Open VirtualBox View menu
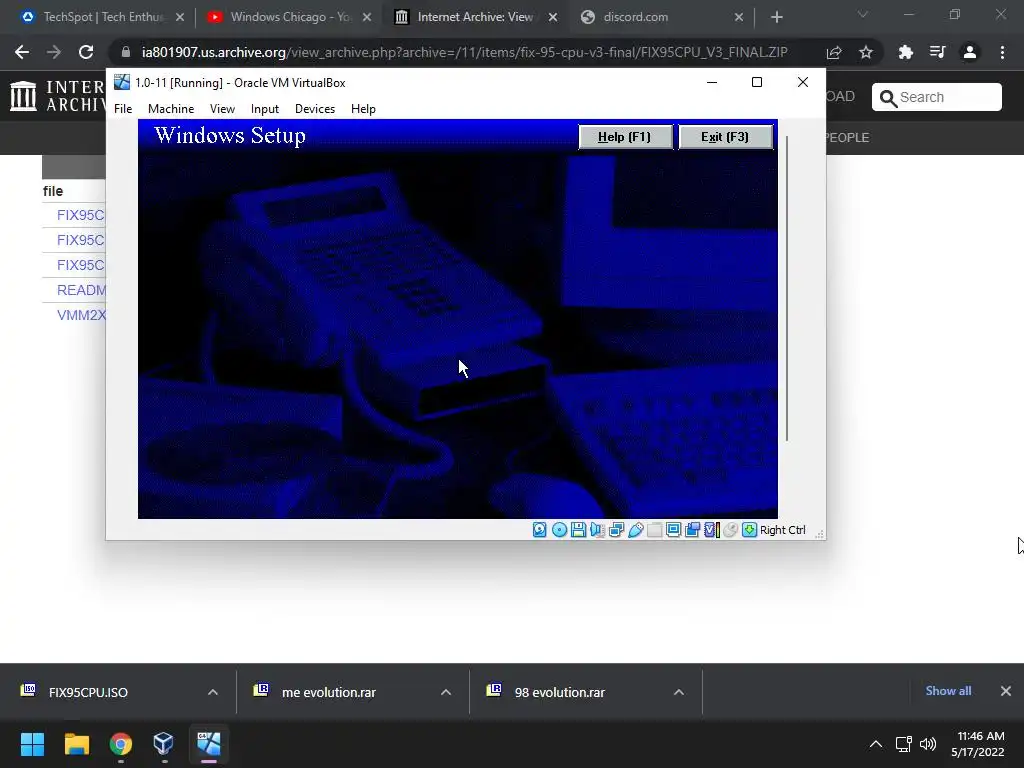1024x768 pixels. 222,109
